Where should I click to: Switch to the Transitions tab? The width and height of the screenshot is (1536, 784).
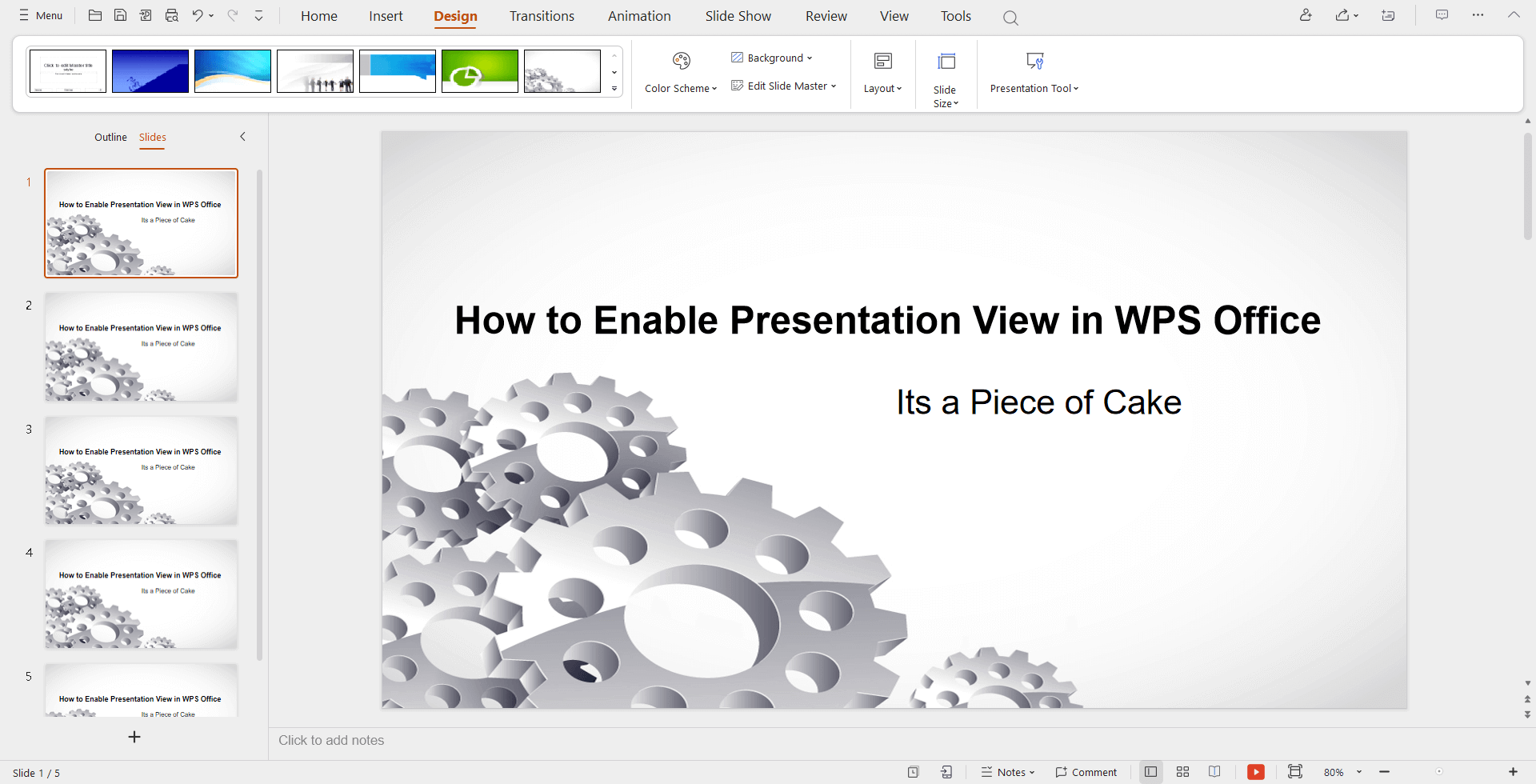click(x=542, y=16)
